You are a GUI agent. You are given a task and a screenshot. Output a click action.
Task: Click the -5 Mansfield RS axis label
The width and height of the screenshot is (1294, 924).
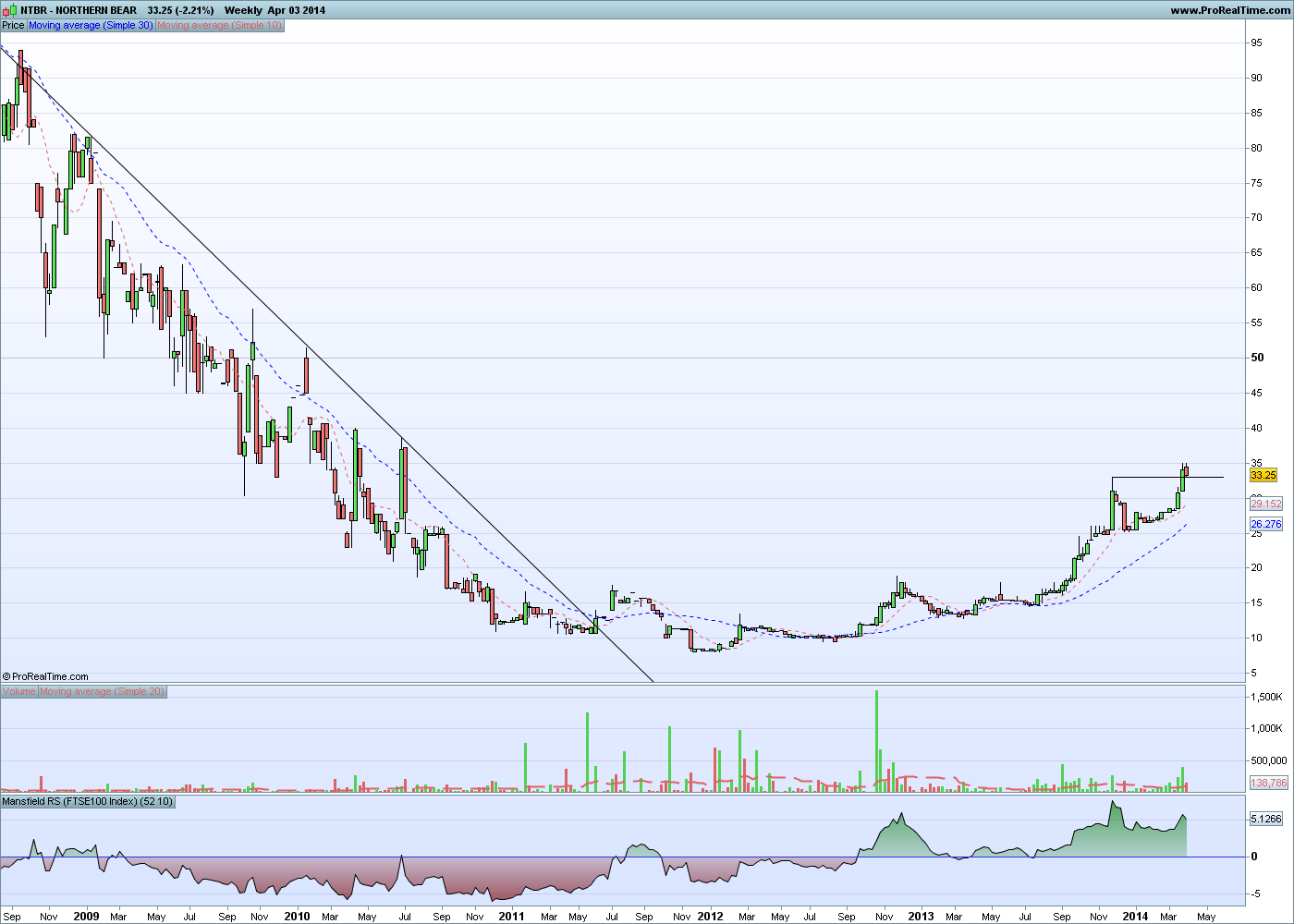click(1254, 894)
